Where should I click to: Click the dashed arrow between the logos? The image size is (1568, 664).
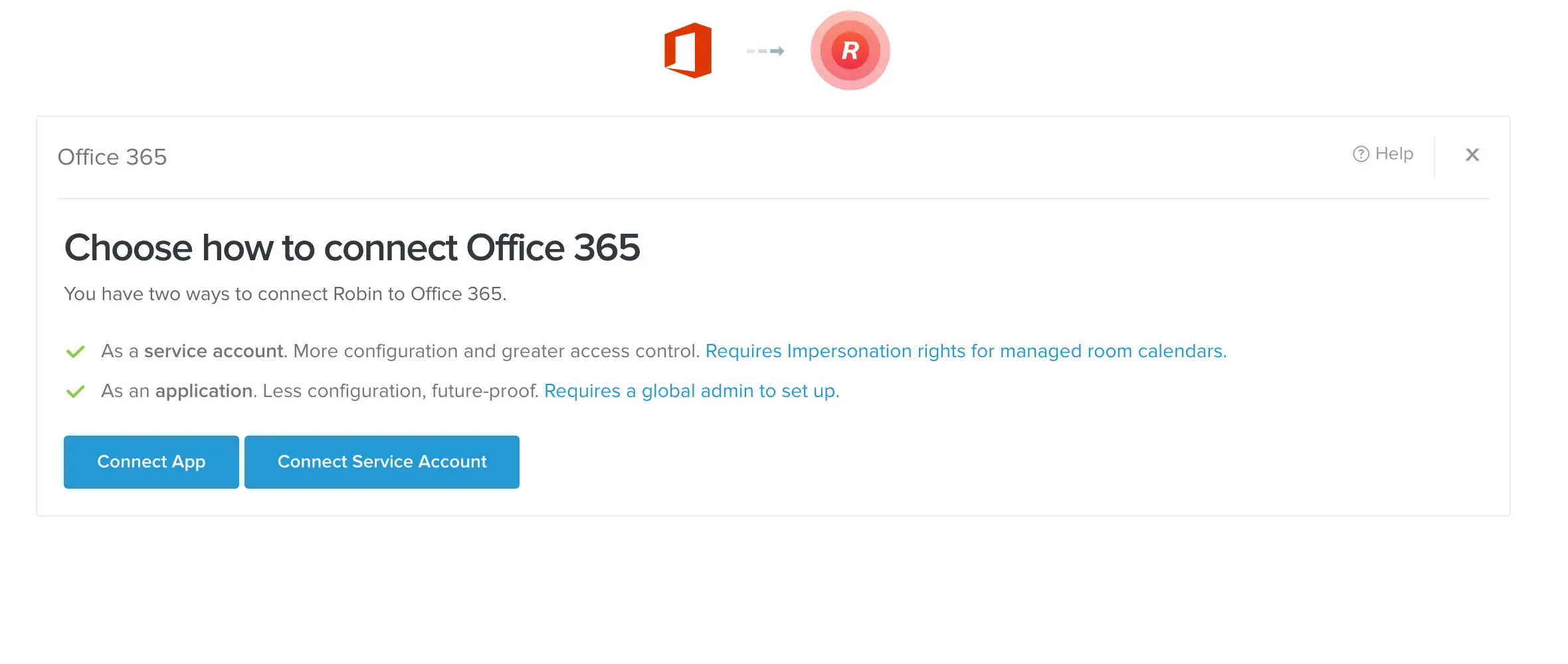click(x=765, y=51)
